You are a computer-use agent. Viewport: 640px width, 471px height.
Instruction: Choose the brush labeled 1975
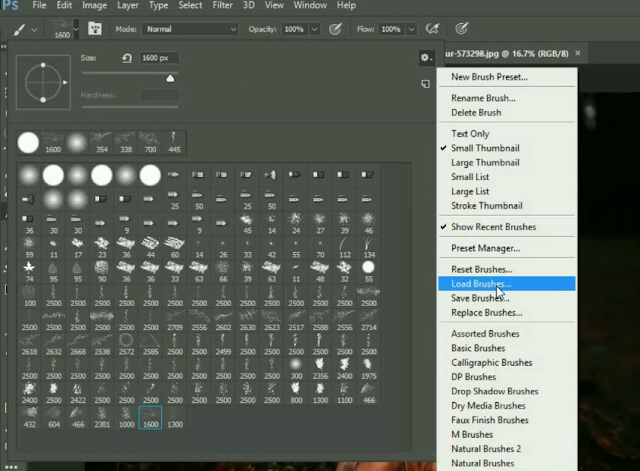369,369
